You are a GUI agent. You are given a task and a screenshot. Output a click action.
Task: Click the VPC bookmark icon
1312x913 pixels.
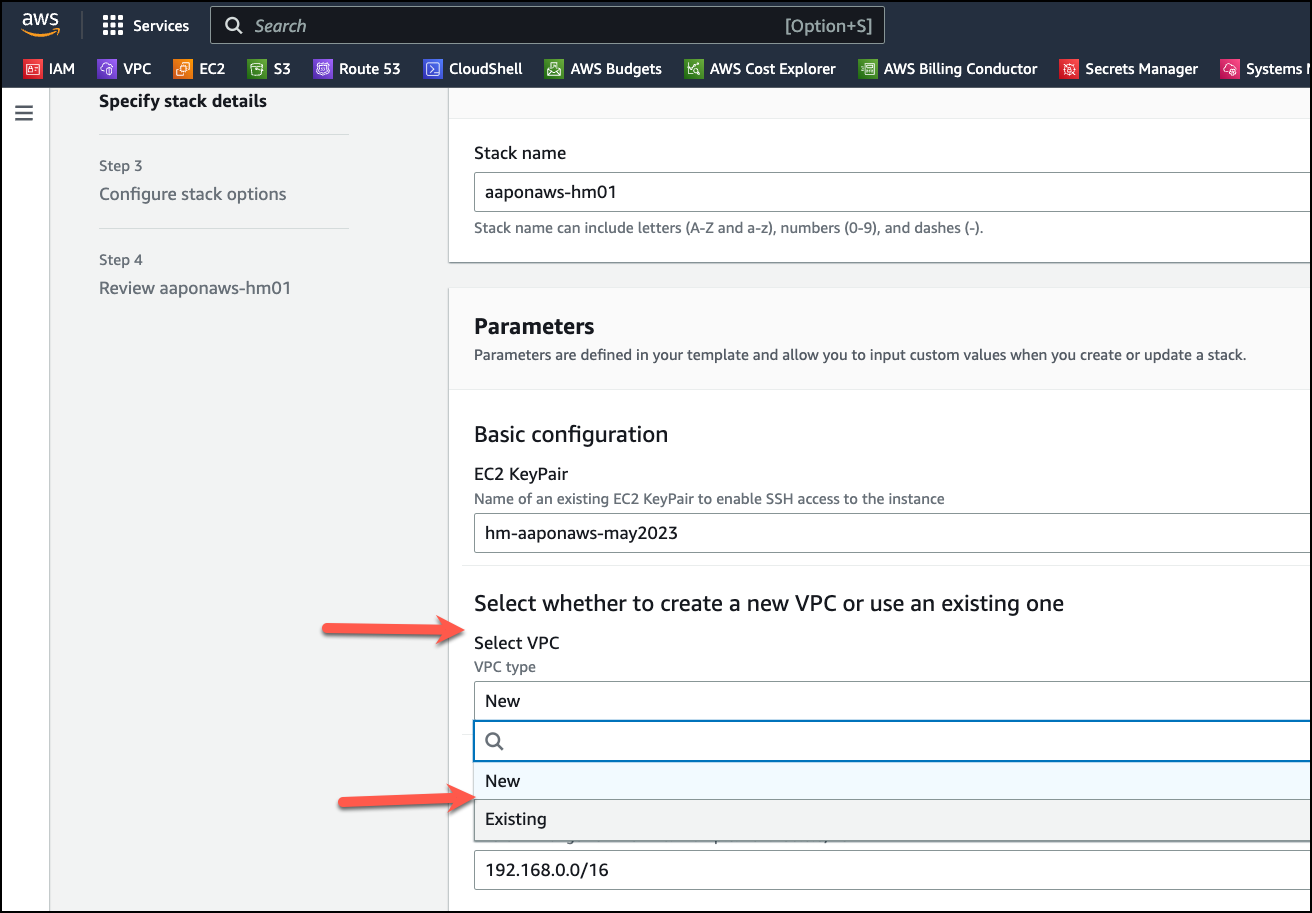coord(107,69)
